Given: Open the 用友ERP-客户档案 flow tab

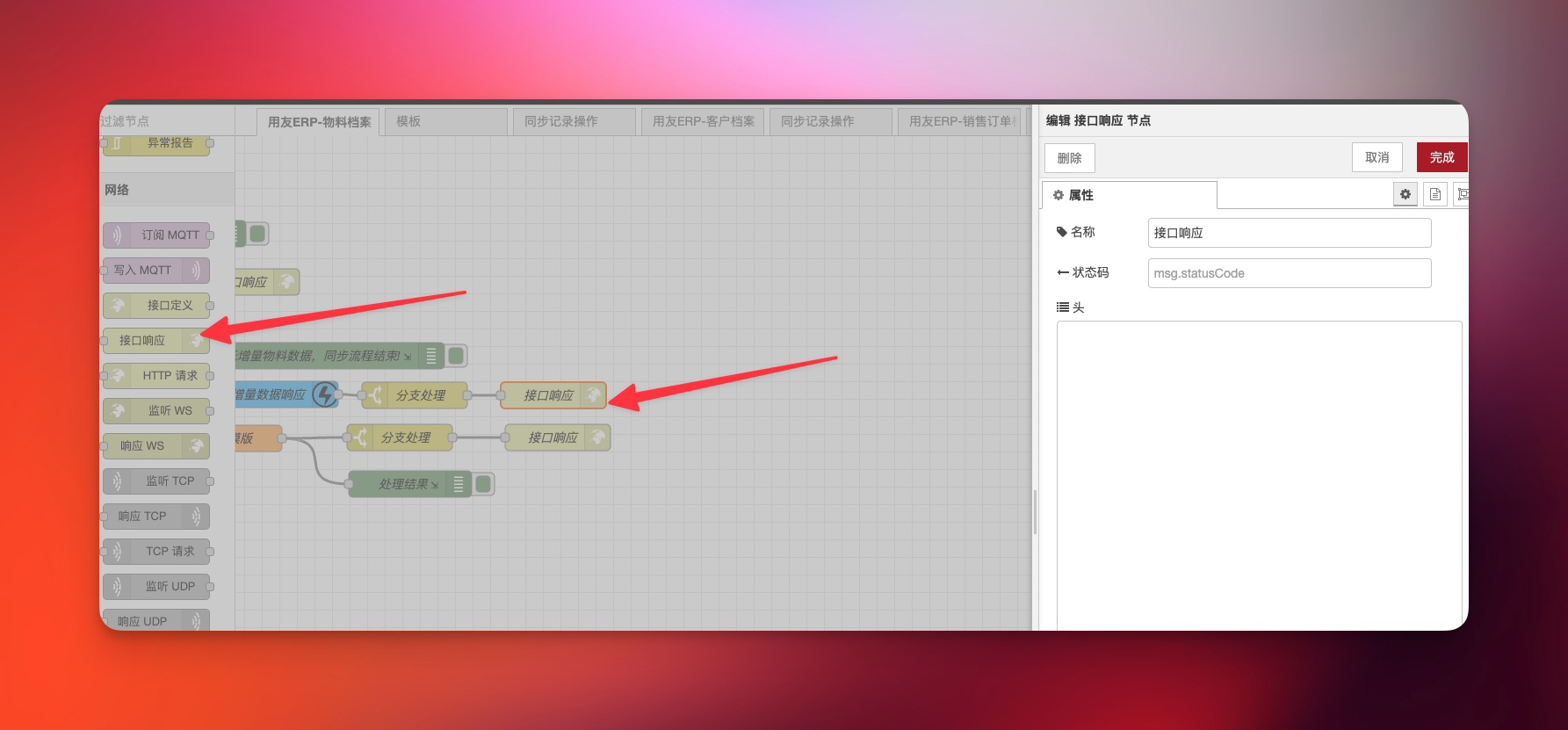Looking at the screenshot, I should pos(703,121).
